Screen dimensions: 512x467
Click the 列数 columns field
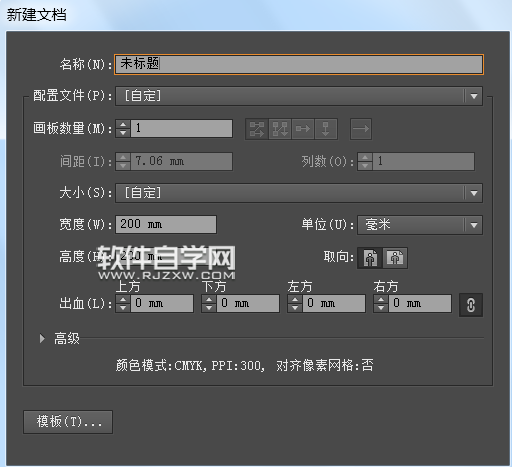(423, 161)
